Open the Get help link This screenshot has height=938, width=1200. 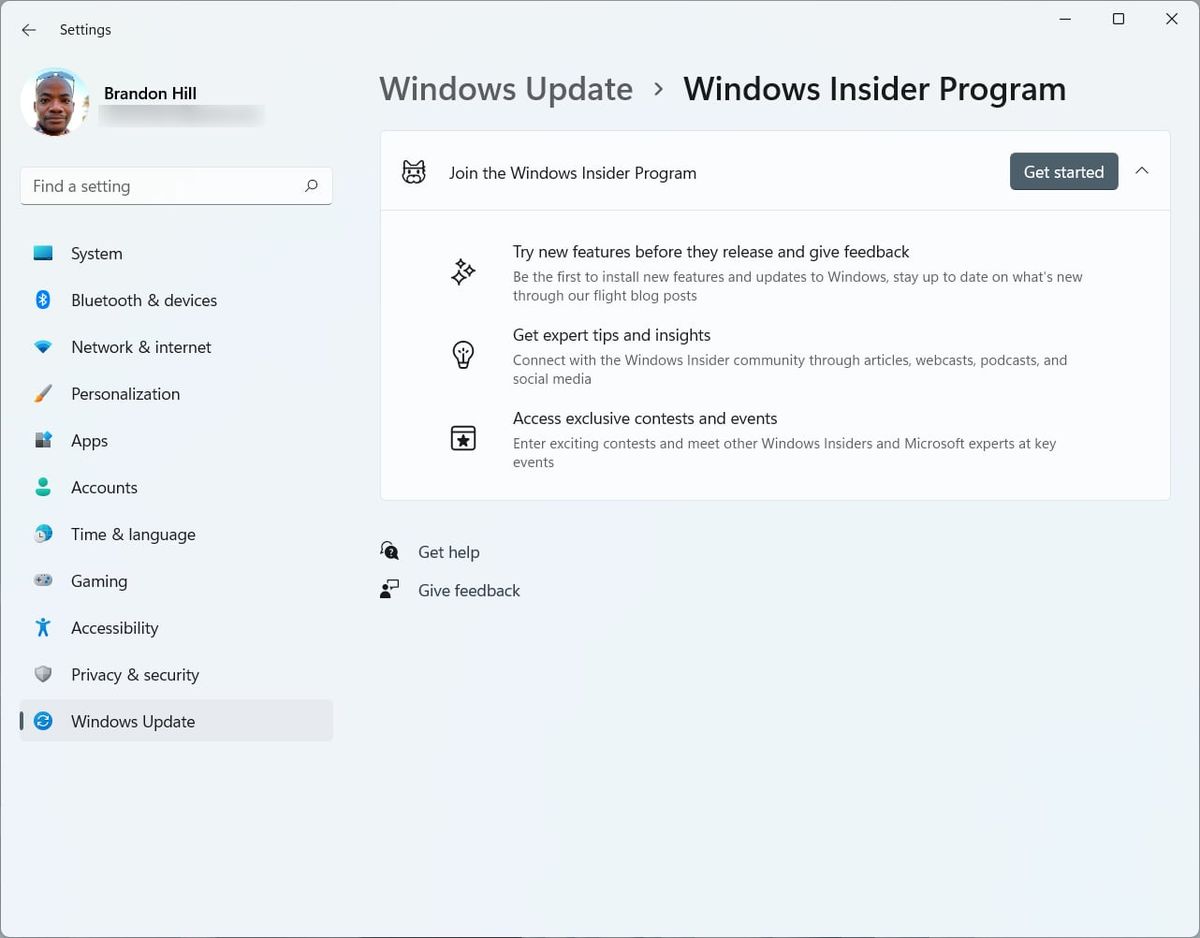pyautogui.click(x=449, y=552)
